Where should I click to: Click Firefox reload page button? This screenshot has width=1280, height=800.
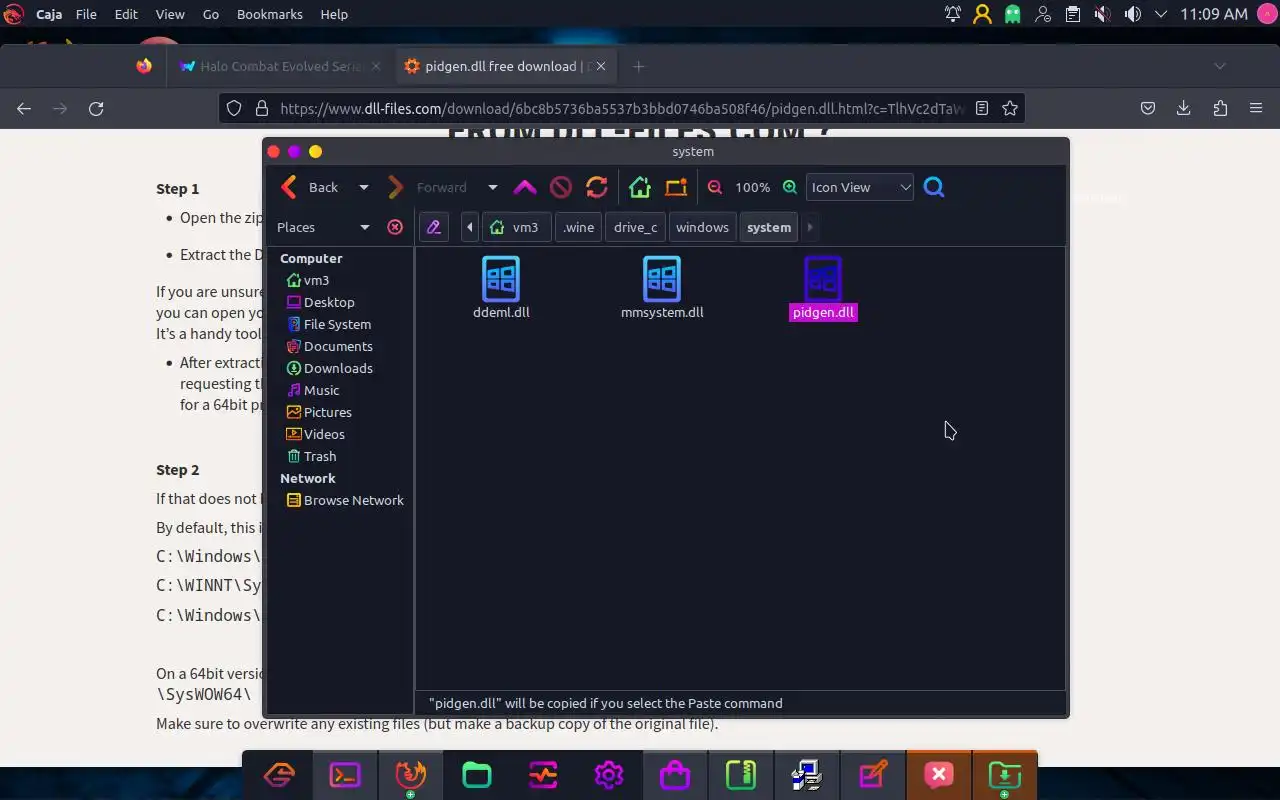point(96,108)
